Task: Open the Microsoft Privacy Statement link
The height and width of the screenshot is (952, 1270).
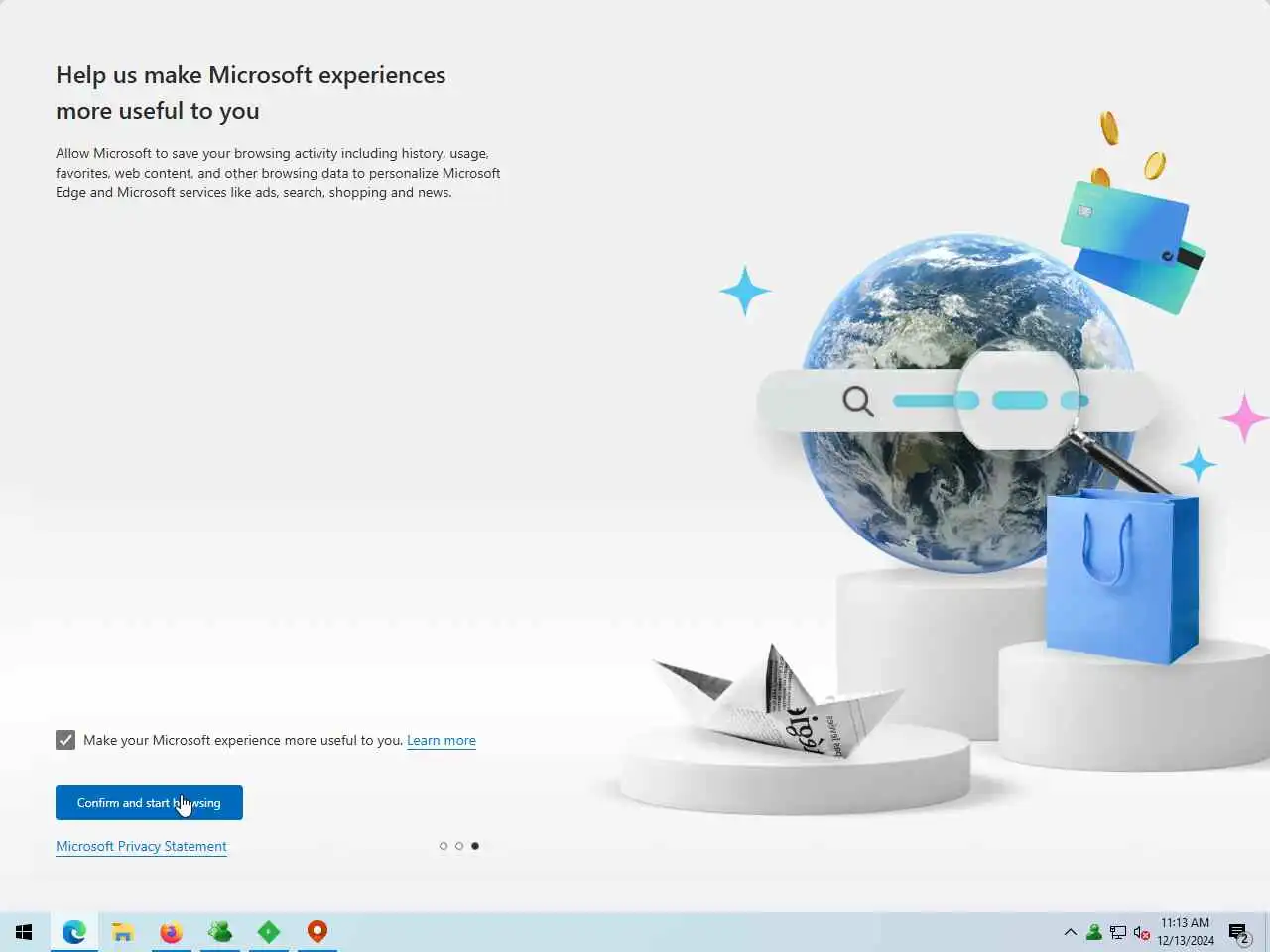Action: 141,846
